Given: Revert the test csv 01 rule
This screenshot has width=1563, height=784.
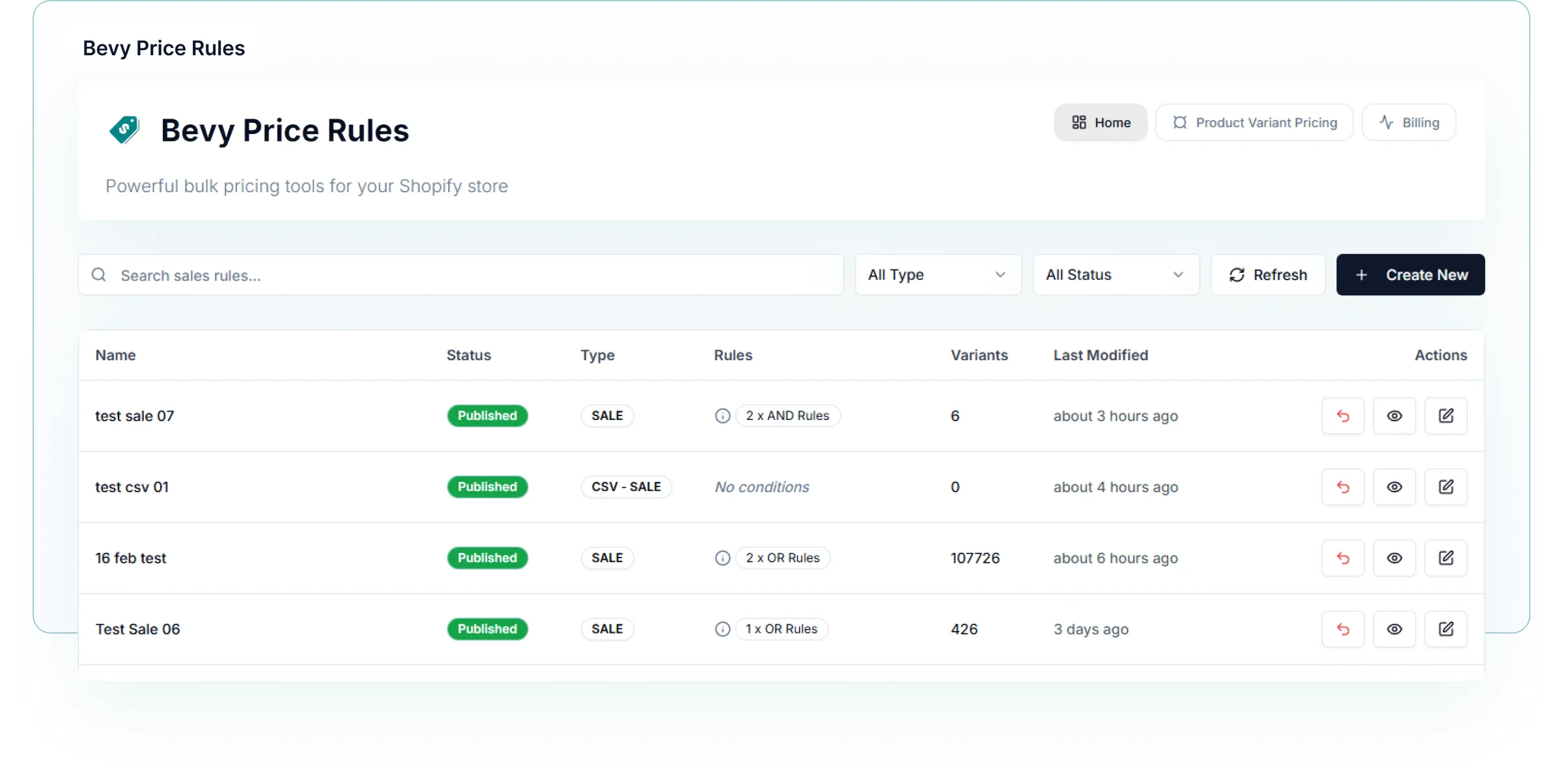Looking at the screenshot, I should point(1342,486).
